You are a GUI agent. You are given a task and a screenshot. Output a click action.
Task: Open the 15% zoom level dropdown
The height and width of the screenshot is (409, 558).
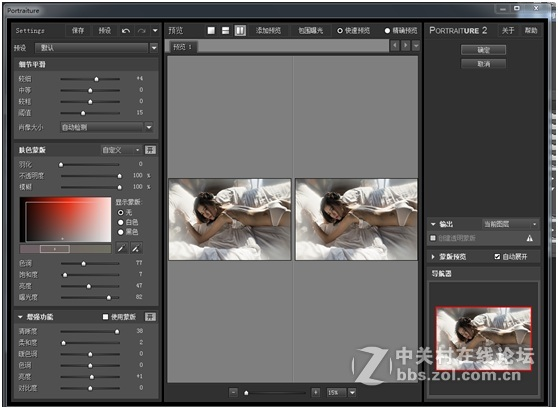click(352, 392)
